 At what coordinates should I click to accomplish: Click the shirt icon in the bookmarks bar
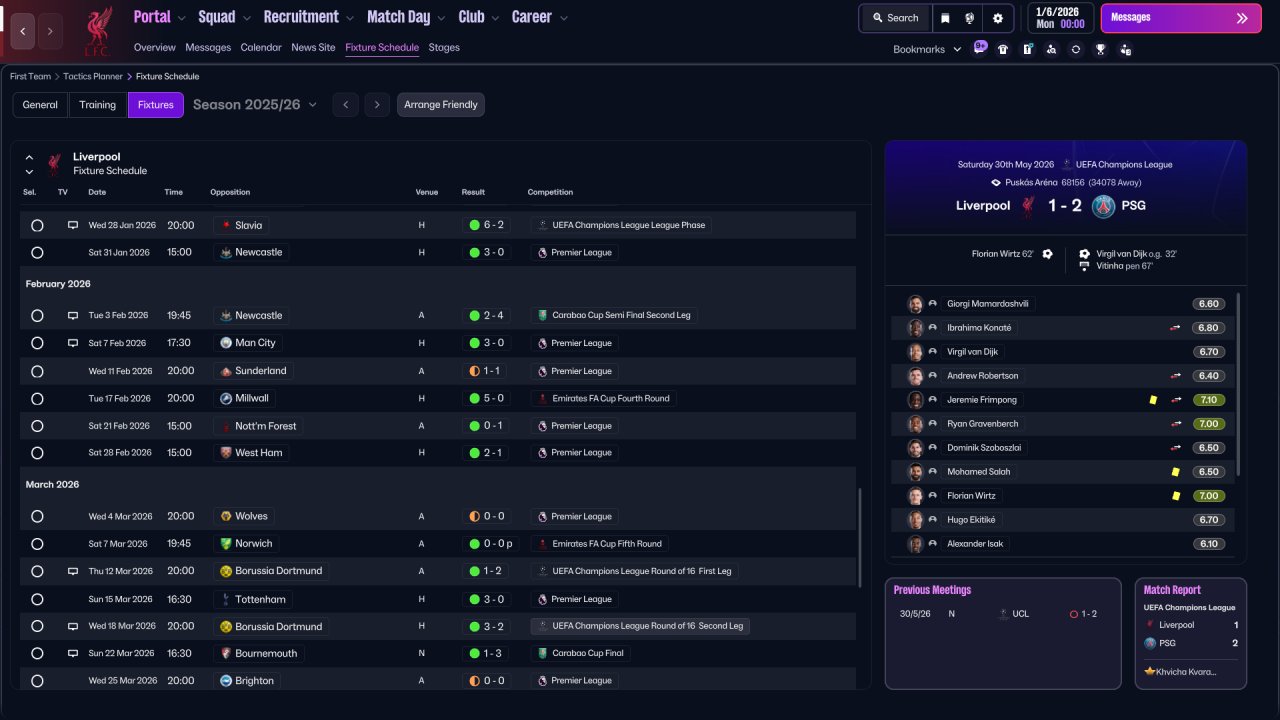tap(1003, 49)
